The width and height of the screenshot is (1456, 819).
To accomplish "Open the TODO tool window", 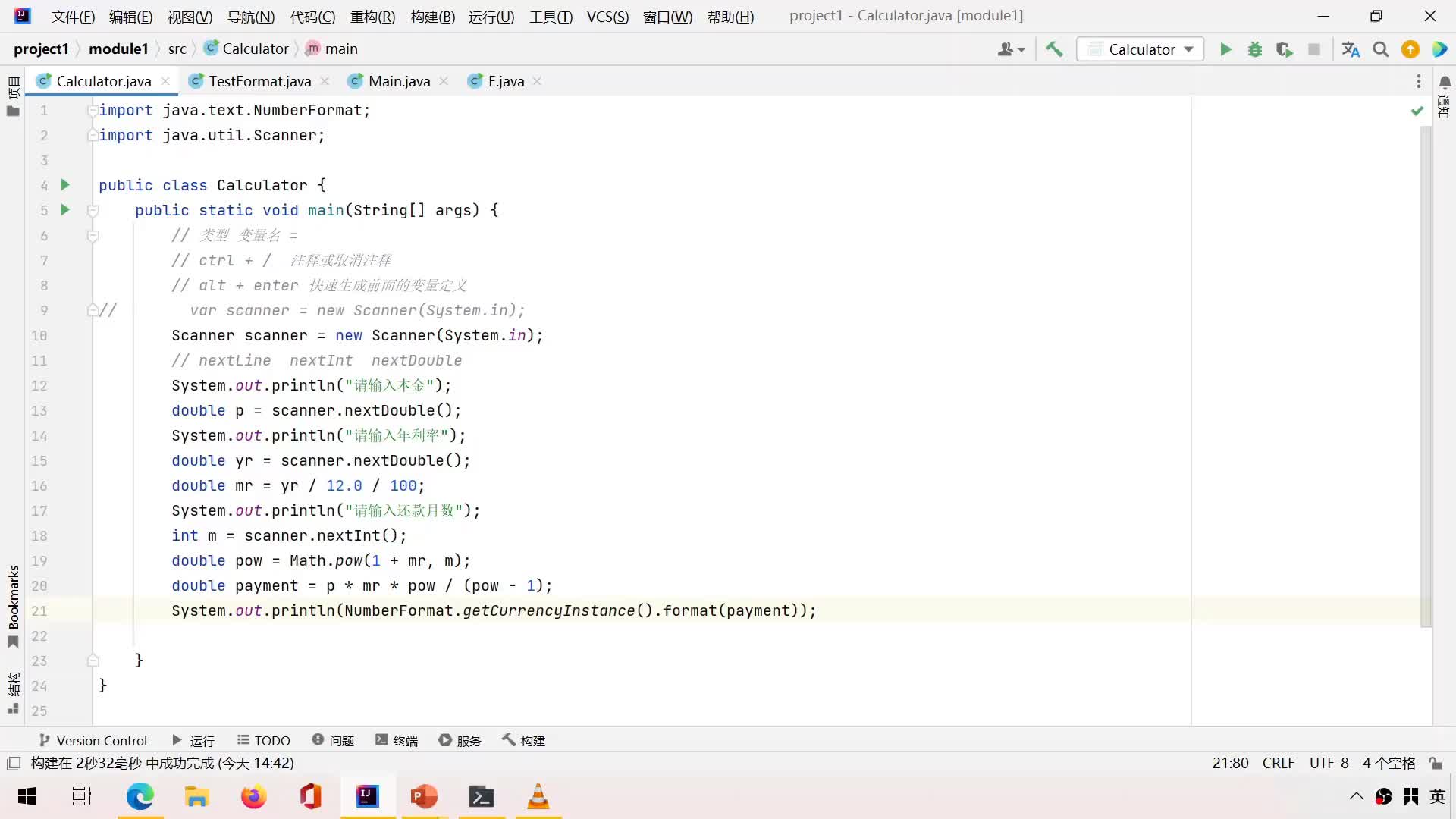I will [x=263, y=740].
